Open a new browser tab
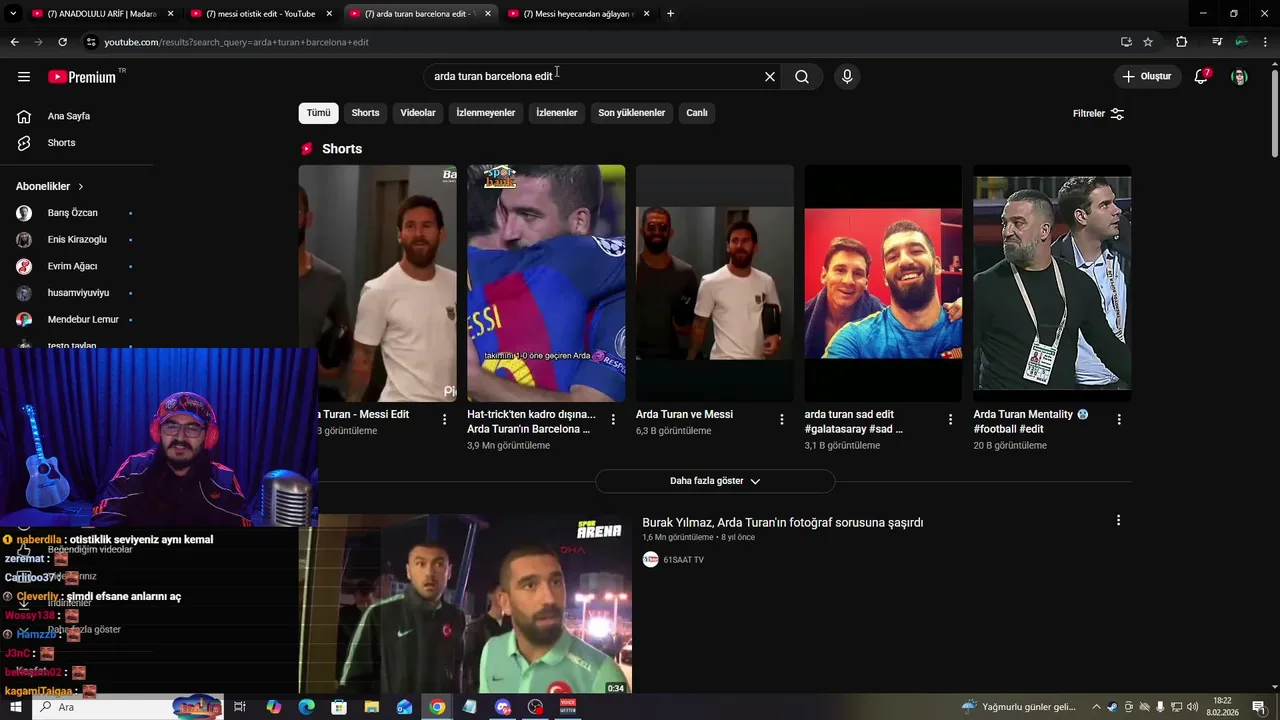 670,14
